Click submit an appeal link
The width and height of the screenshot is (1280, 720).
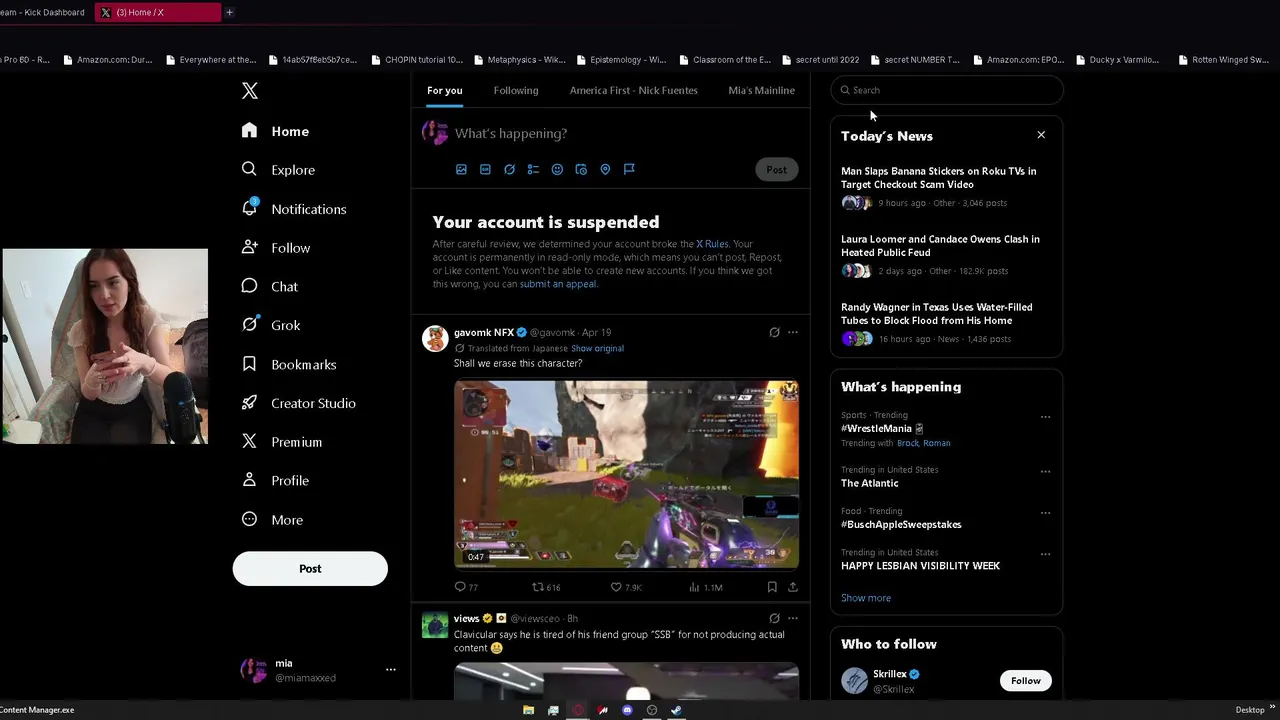coord(558,284)
